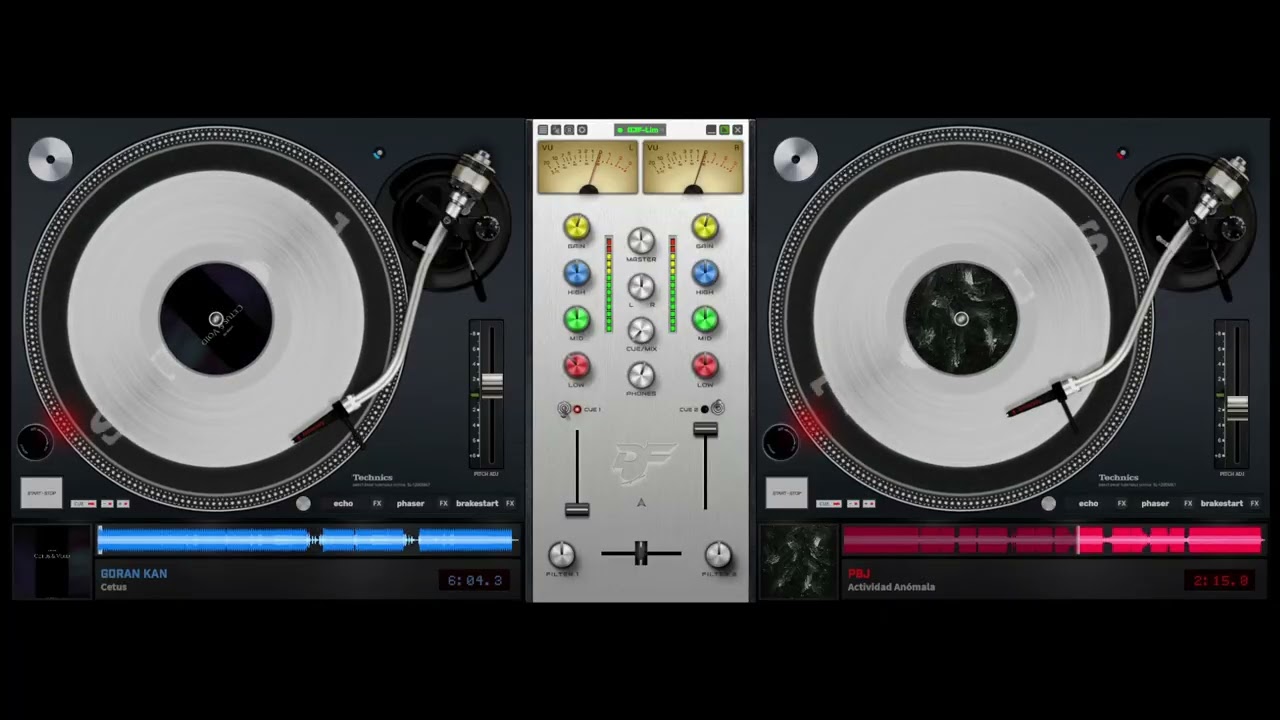This screenshot has width=1280, height=720.
Task: Click the left channel volume fader
Action: coord(577,509)
